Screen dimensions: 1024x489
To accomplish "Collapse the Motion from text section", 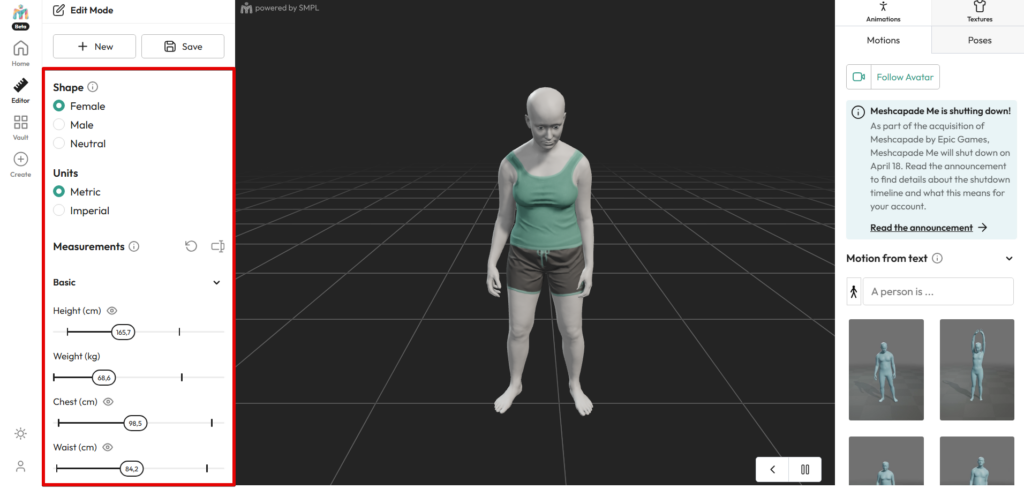I will (x=1009, y=259).
